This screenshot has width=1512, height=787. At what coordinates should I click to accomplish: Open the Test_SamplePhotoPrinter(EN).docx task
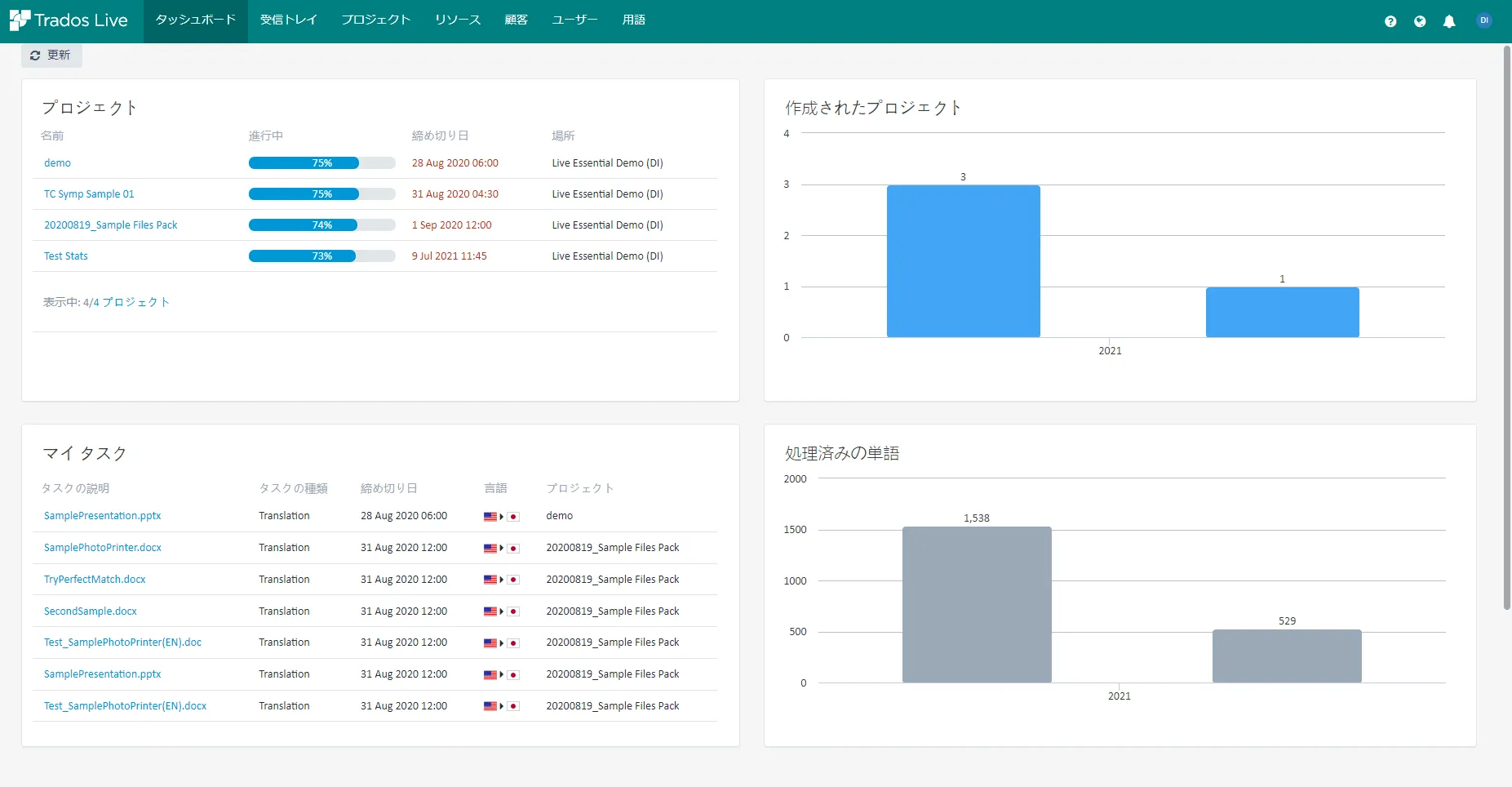pos(126,706)
